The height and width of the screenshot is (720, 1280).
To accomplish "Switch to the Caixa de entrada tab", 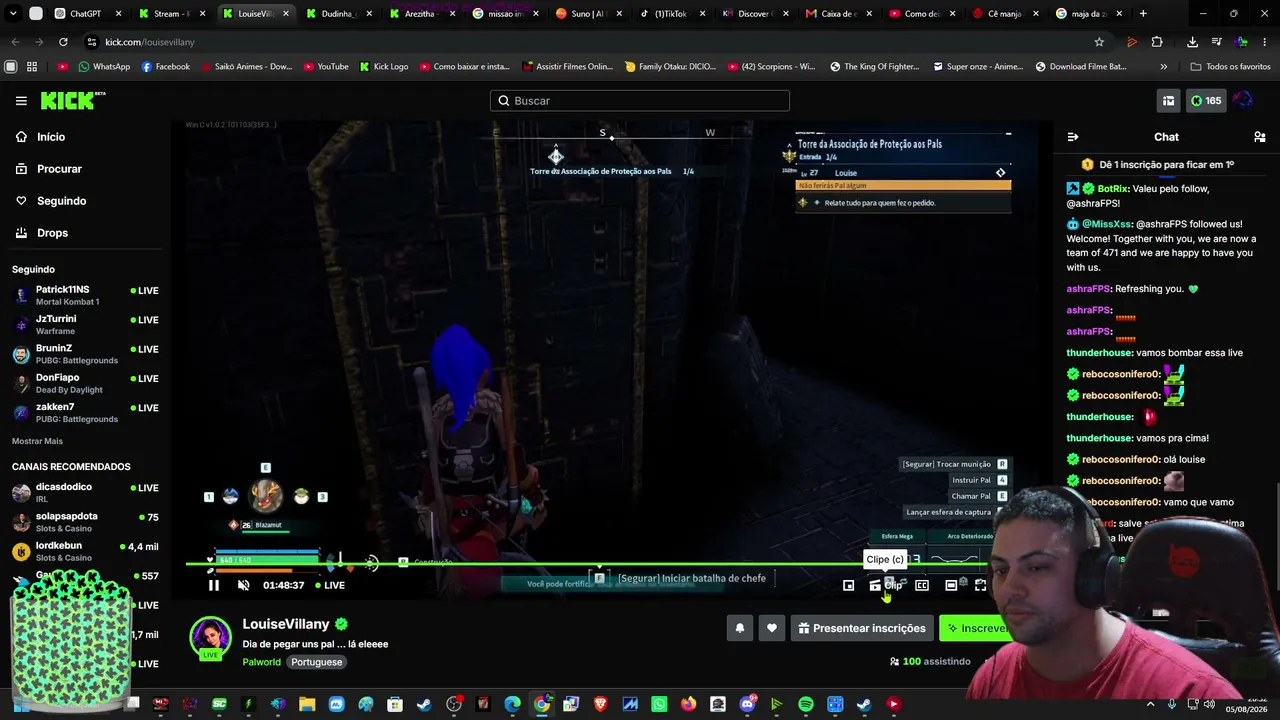I will click(x=838, y=13).
